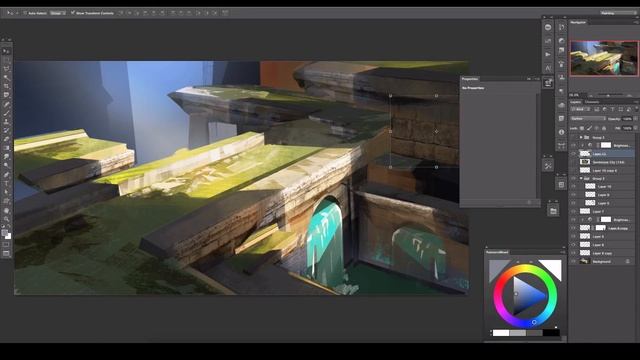Open the Auto-Select Group dropdown
This screenshot has width=640, height=360.
coord(58,13)
